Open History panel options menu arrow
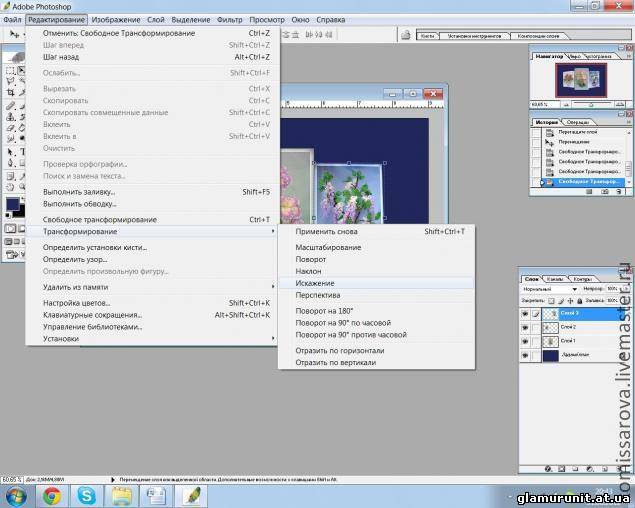635x508 pixels. tap(629, 122)
